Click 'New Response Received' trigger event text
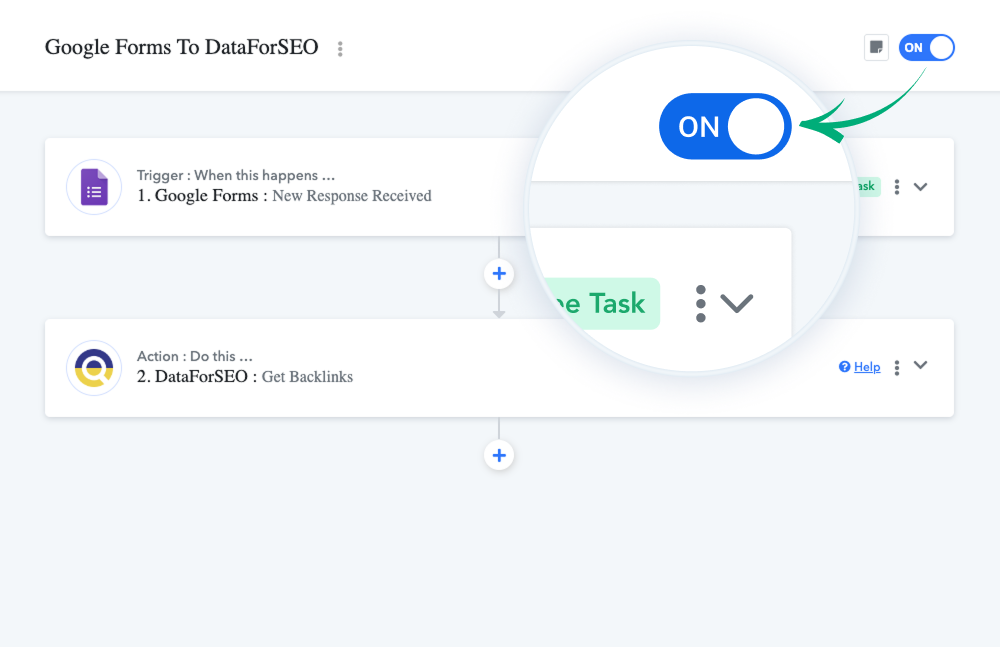Viewport: 1000px width, 647px height. [x=352, y=196]
